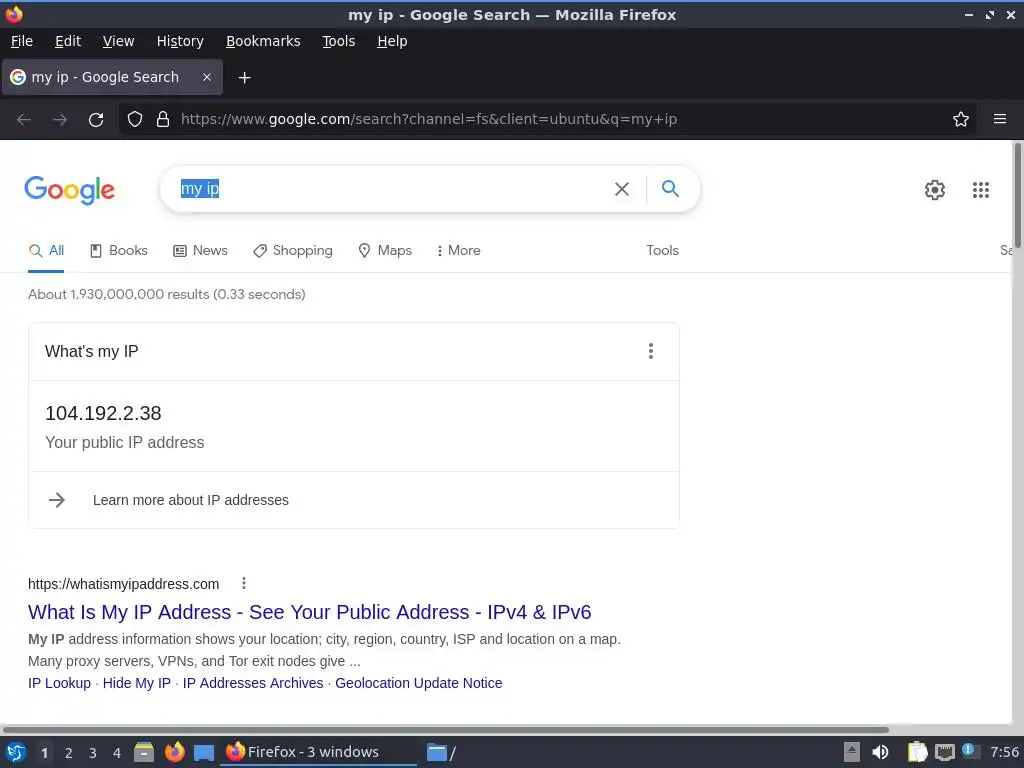Image resolution: width=1024 pixels, height=768 pixels.
Task: Switch to Books results
Action: [119, 251]
